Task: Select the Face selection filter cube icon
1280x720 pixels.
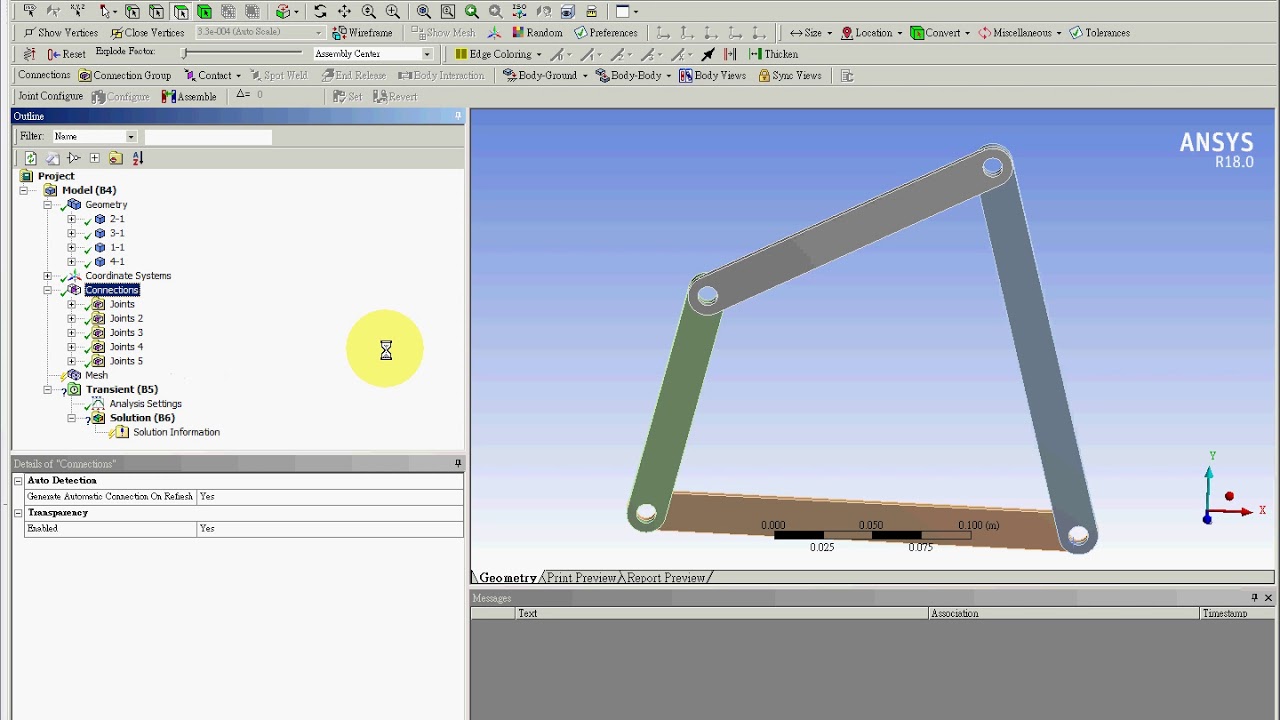Action: (x=180, y=11)
